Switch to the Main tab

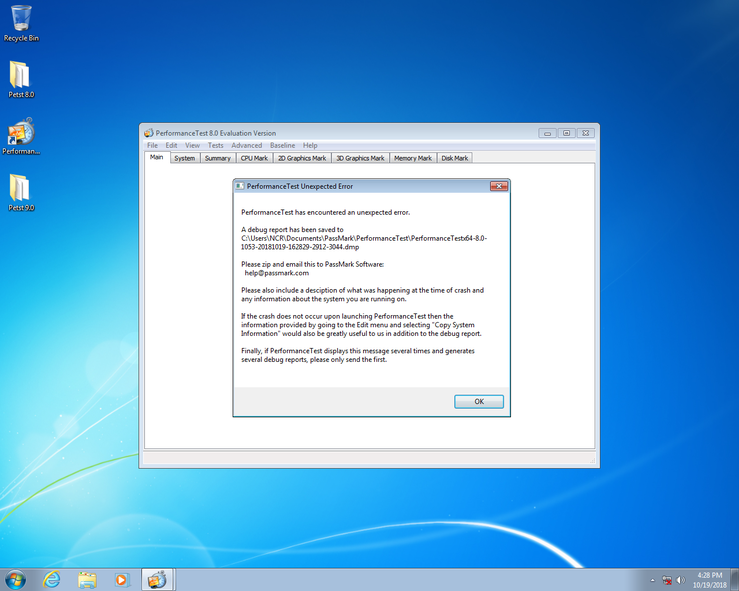(x=156, y=157)
